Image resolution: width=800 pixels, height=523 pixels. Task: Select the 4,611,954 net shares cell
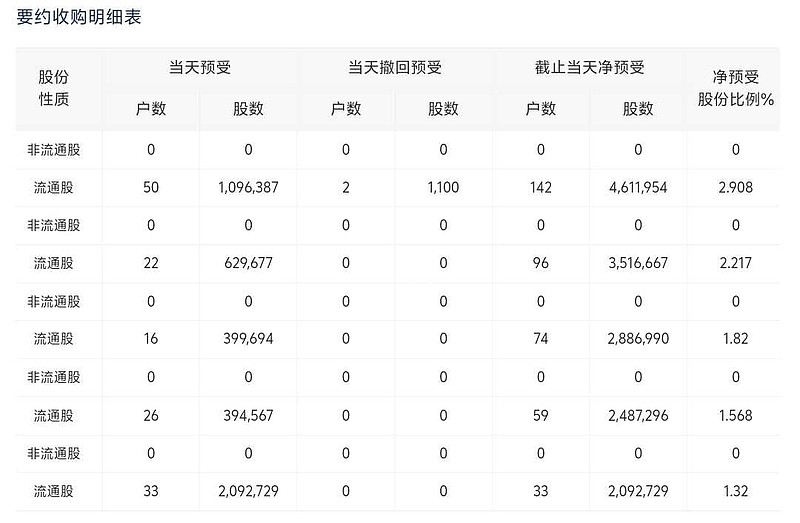pos(638,187)
